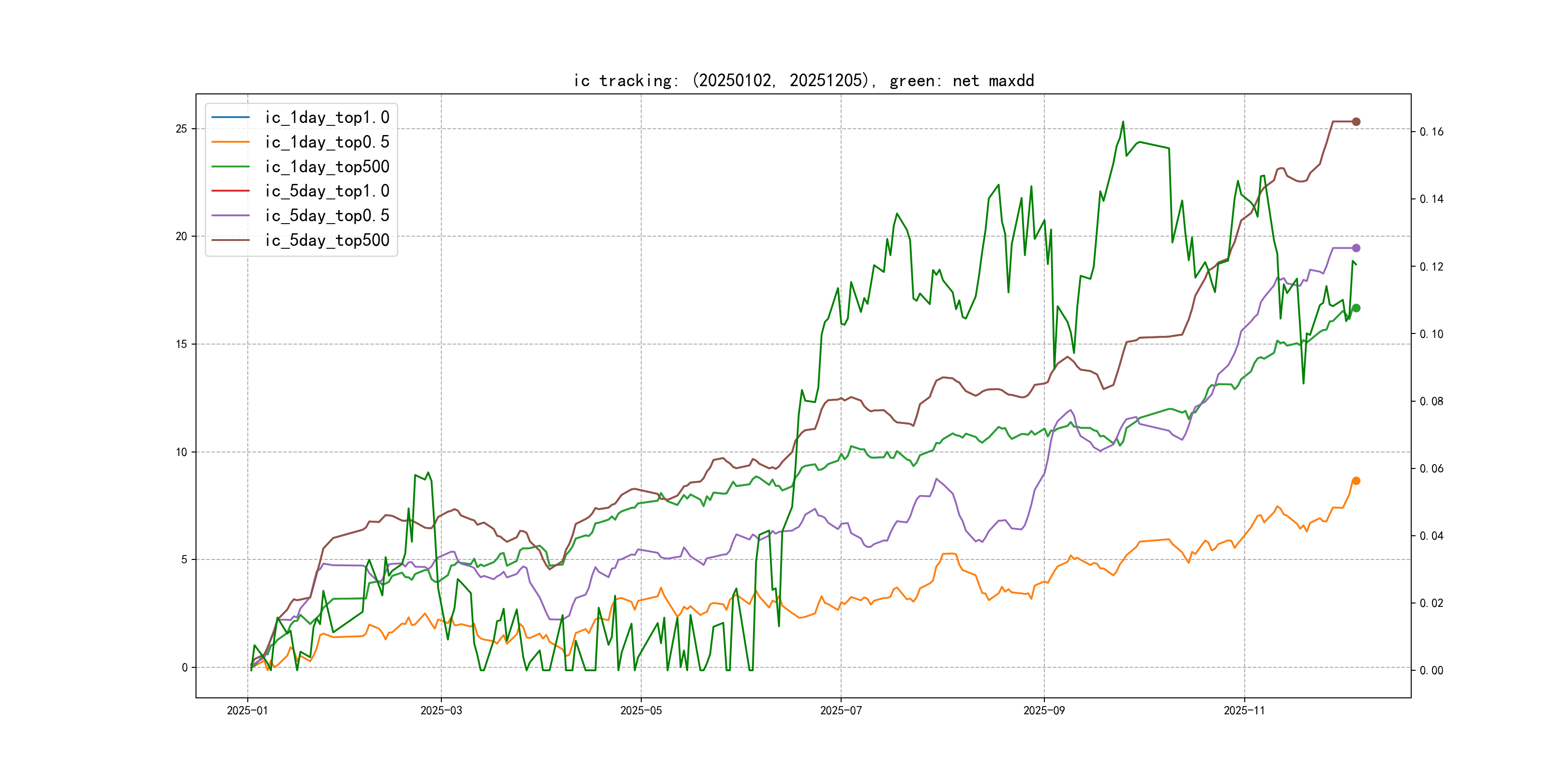The width and height of the screenshot is (1568, 784).
Task: Click the 0.16 right y-axis tick label
Action: (1431, 132)
